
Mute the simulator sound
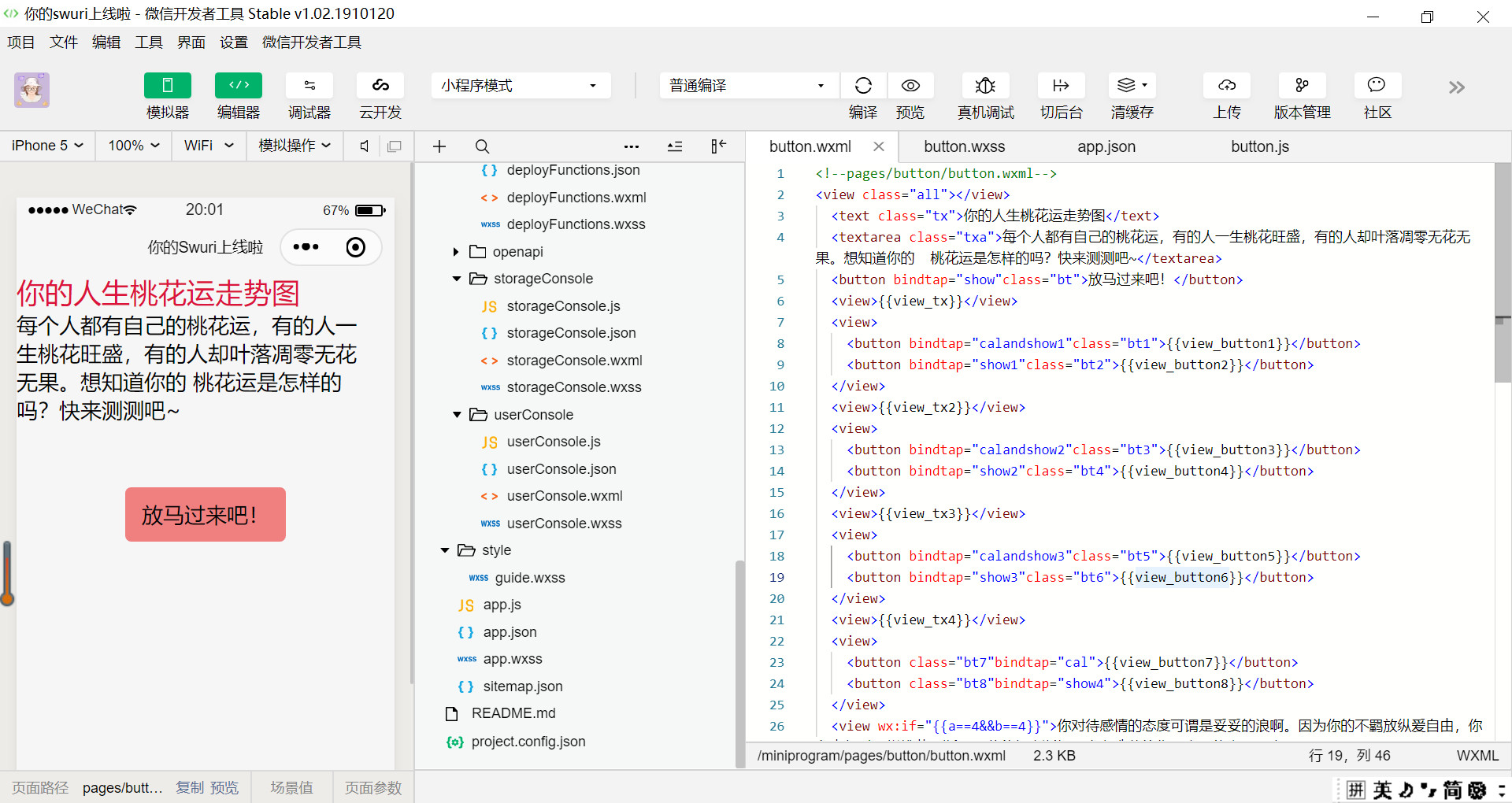click(x=364, y=146)
